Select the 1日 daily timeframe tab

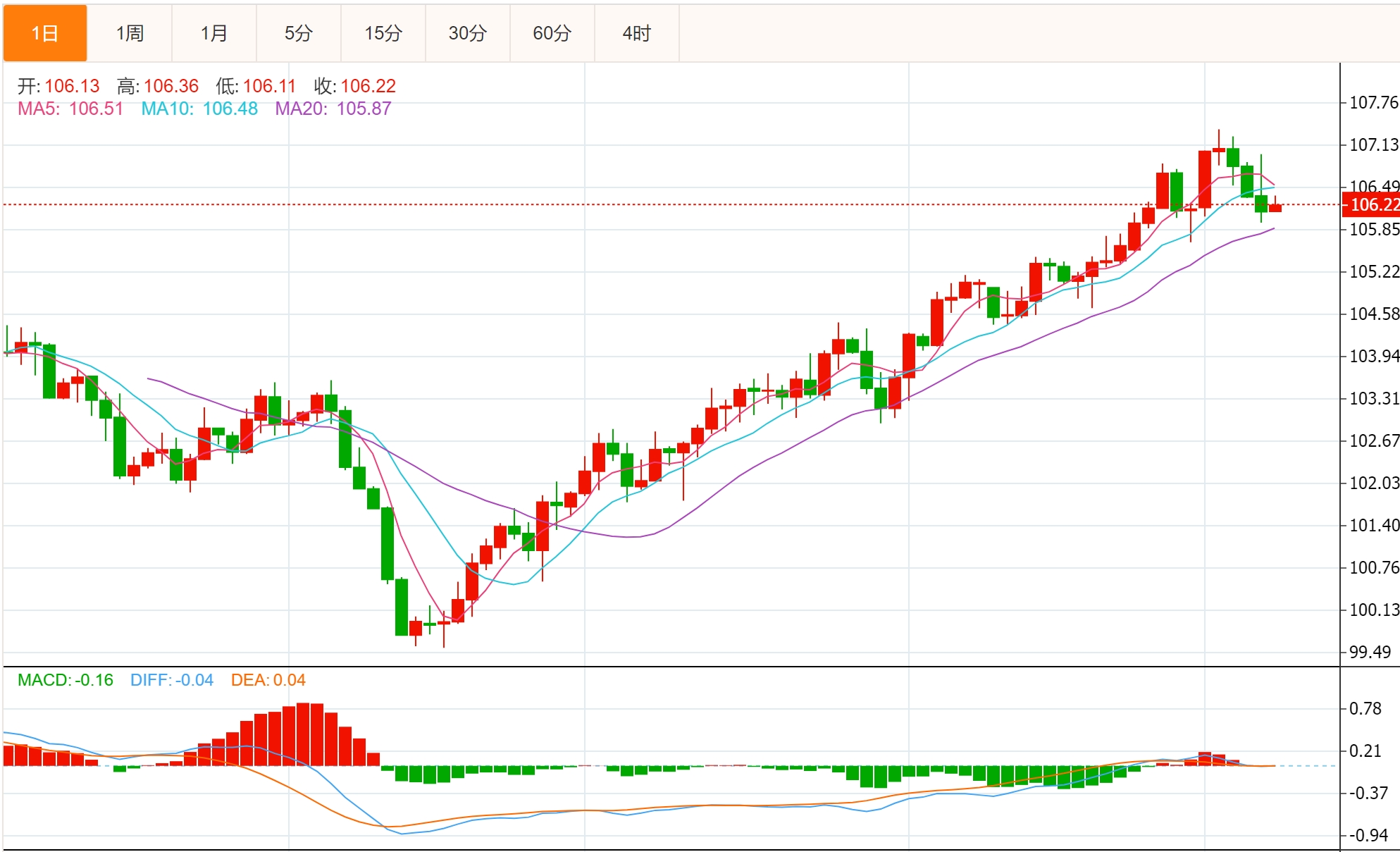(45, 33)
